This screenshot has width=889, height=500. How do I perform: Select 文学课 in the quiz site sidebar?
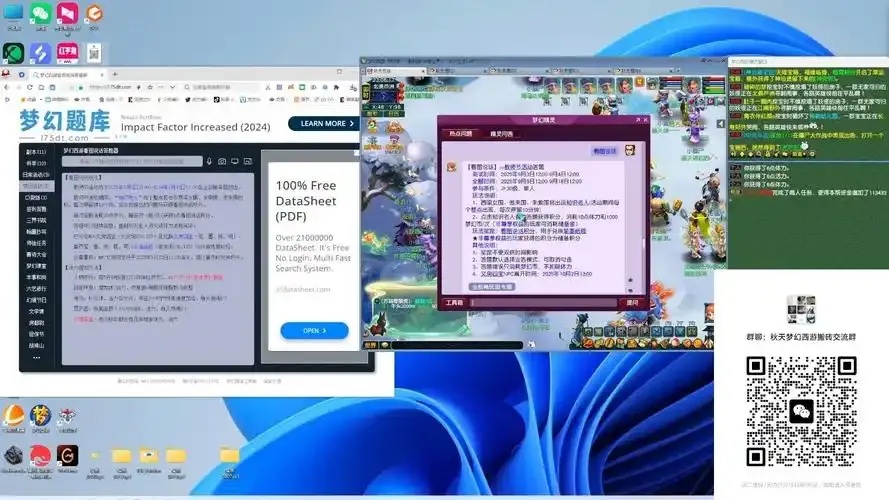[x=37, y=311]
